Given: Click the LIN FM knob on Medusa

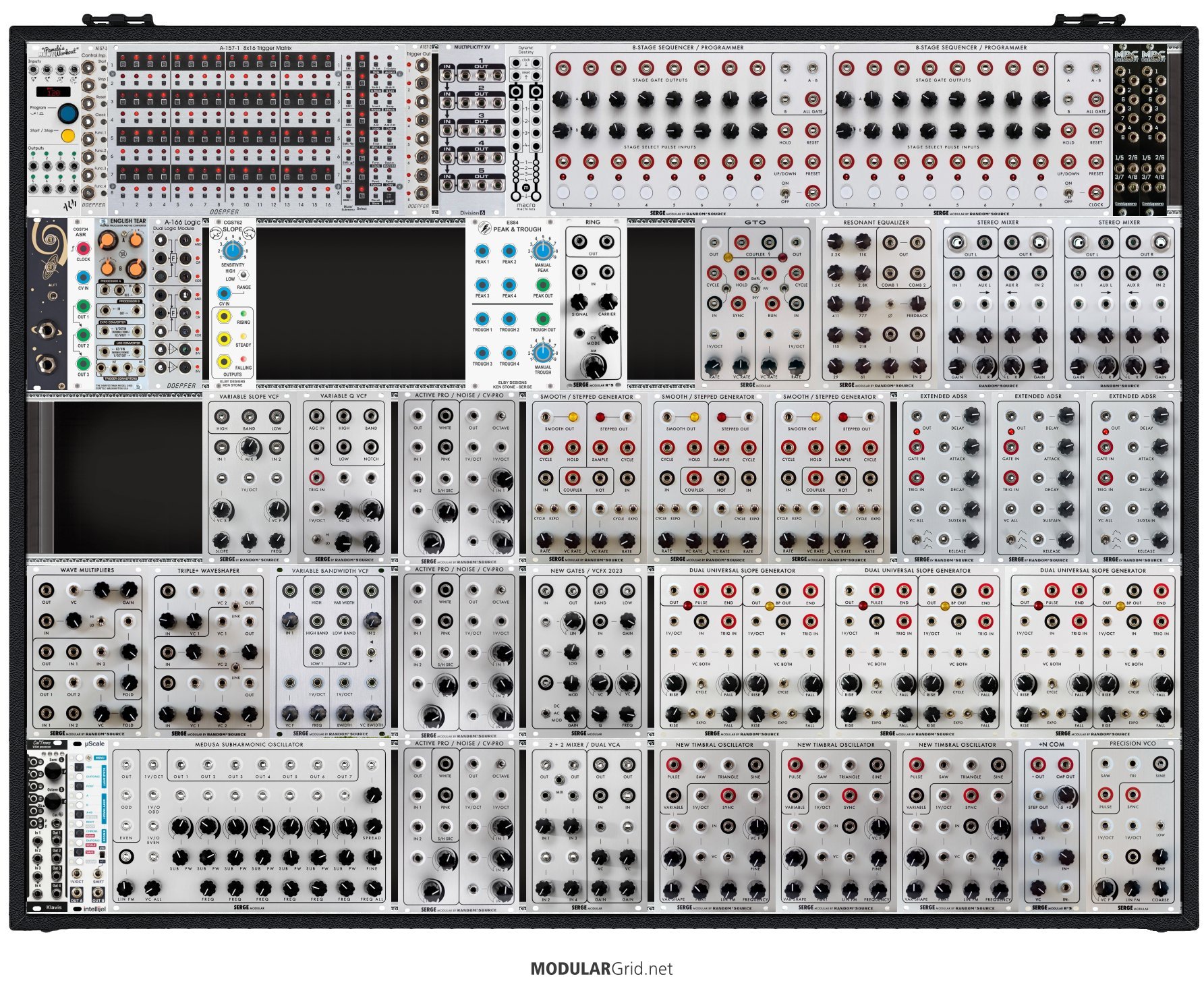Looking at the screenshot, I should click(126, 887).
